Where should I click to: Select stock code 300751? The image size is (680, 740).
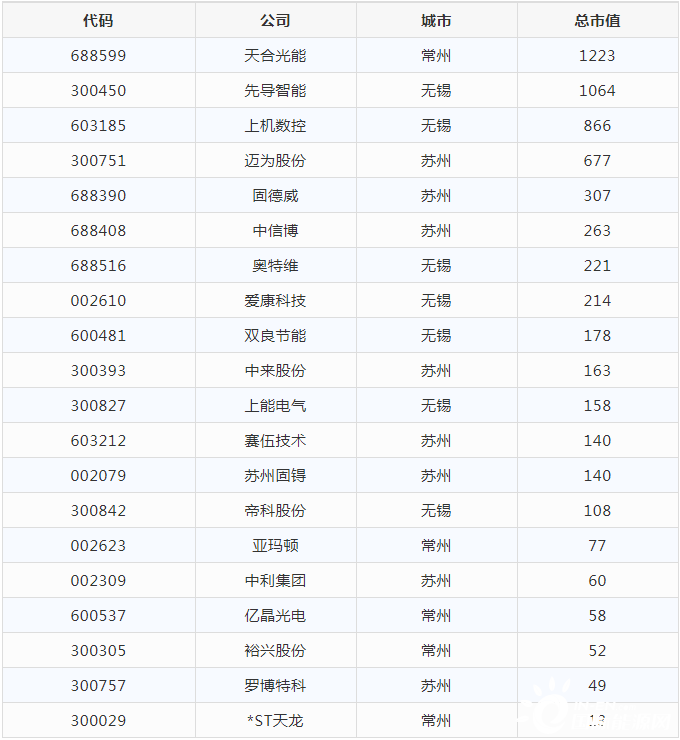click(98, 160)
